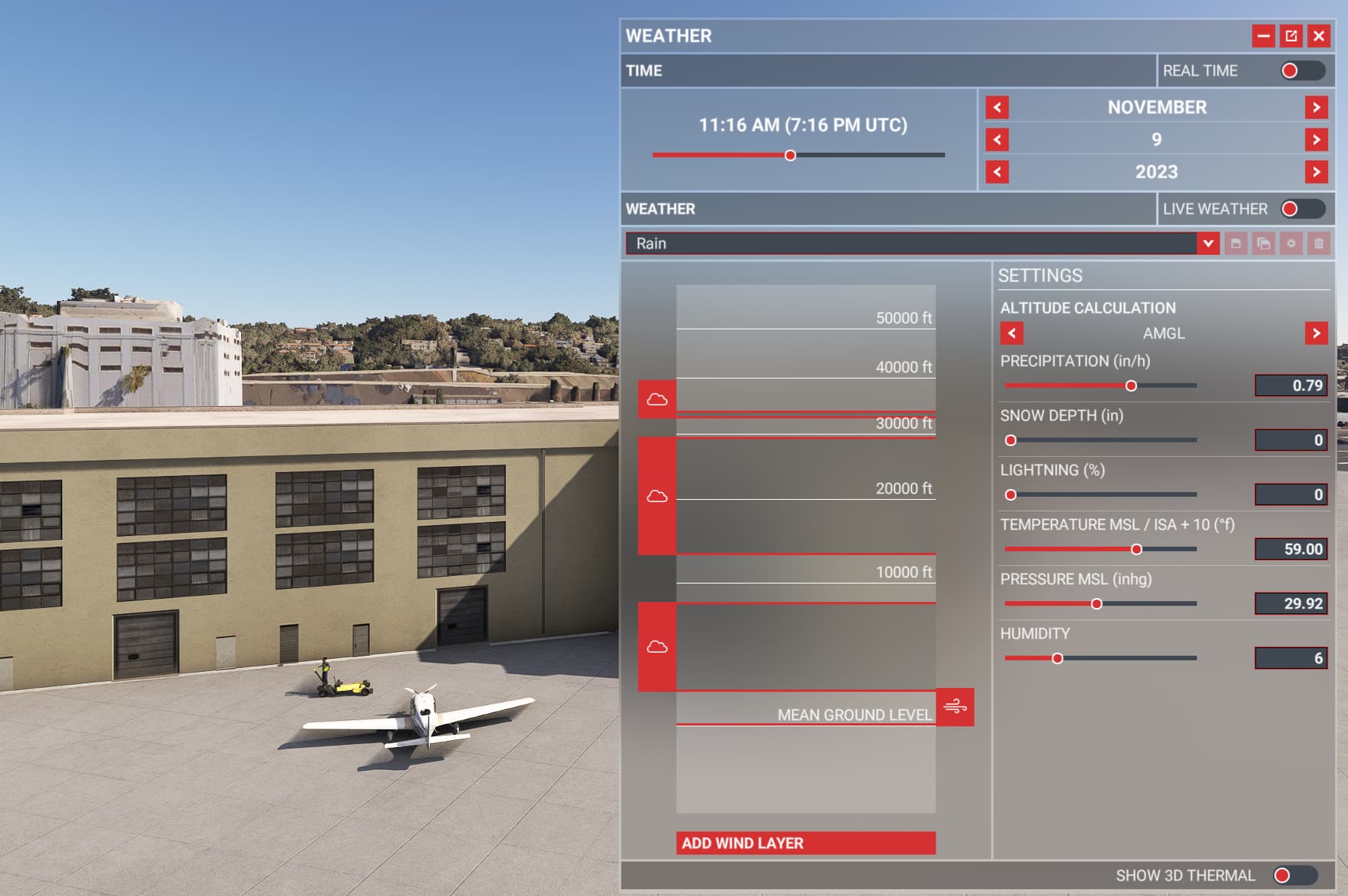Click the Temperature value field 59.00

tap(1291, 549)
